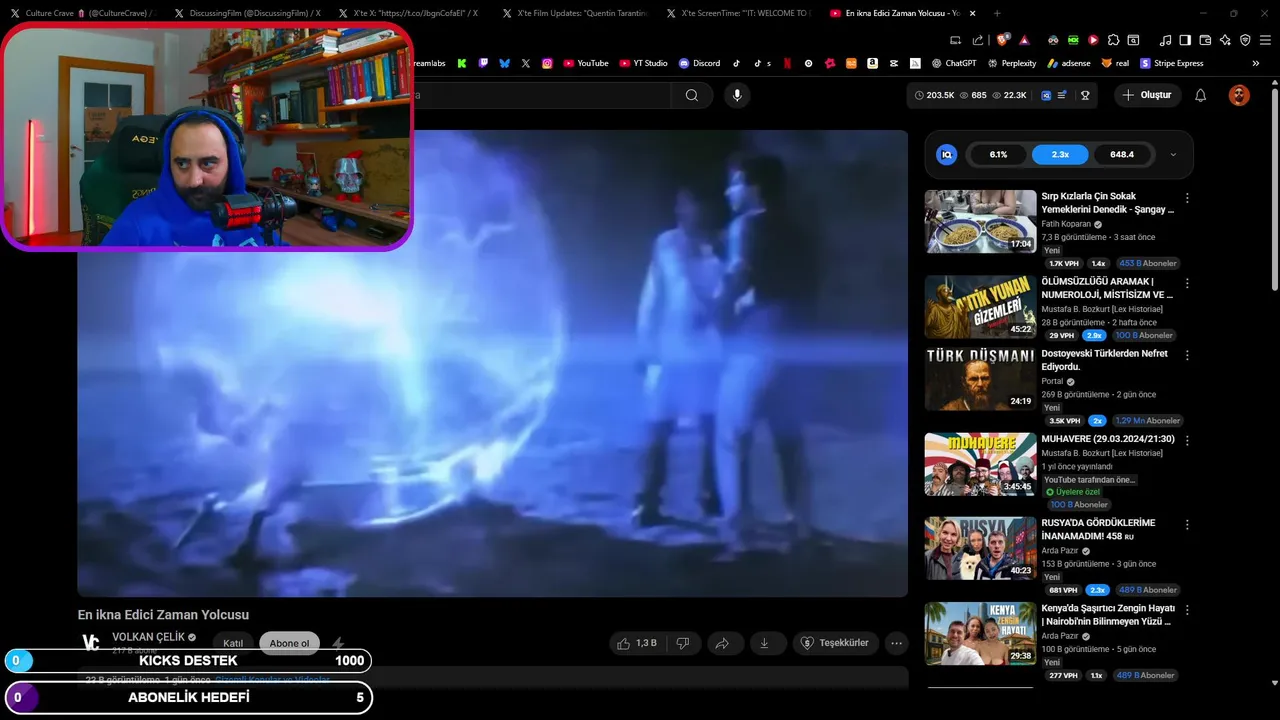The image size is (1280, 720).
Task: Open the Instagram bookmark icon
Action: click(x=547, y=63)
